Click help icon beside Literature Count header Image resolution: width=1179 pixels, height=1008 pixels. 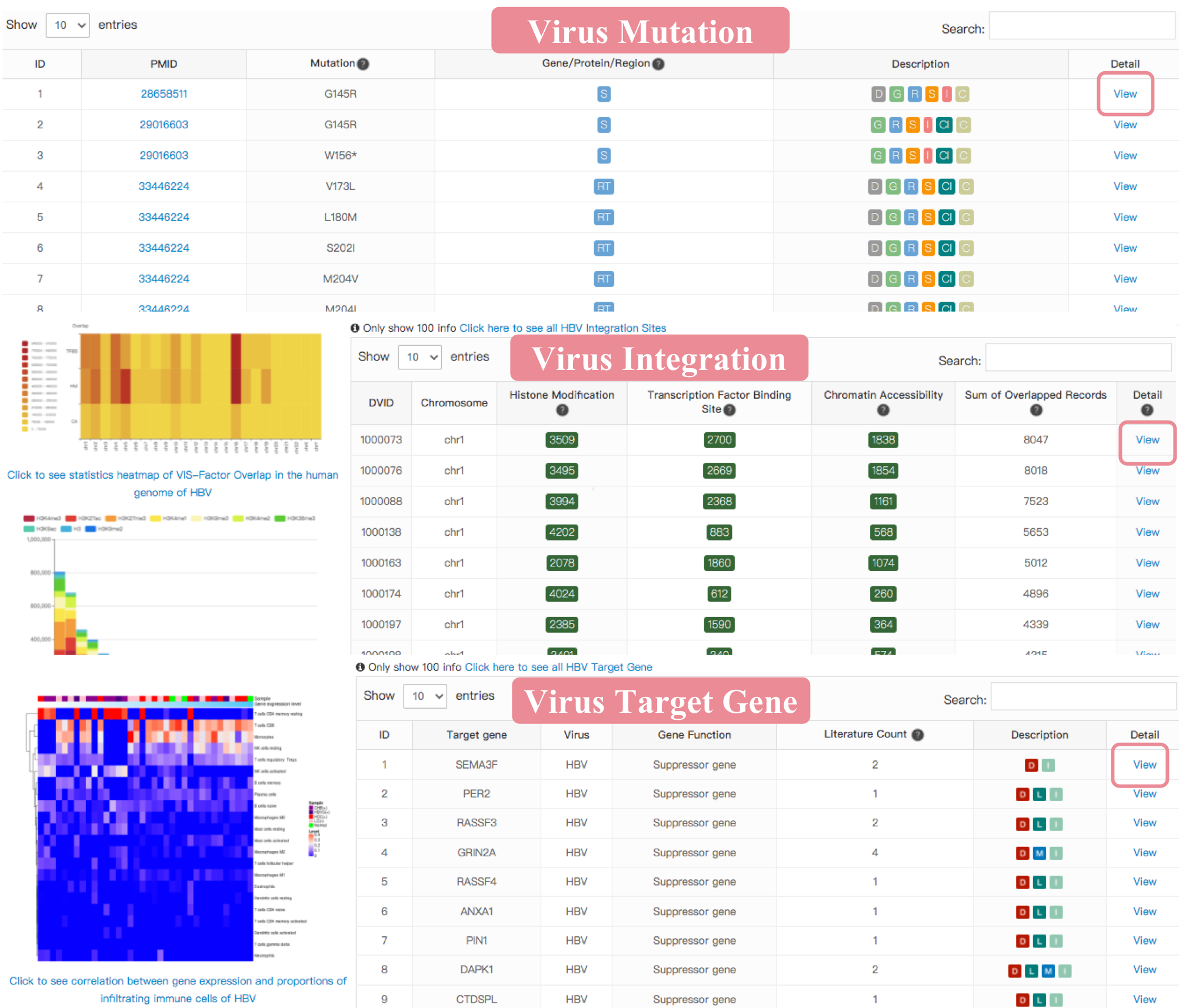918,735
